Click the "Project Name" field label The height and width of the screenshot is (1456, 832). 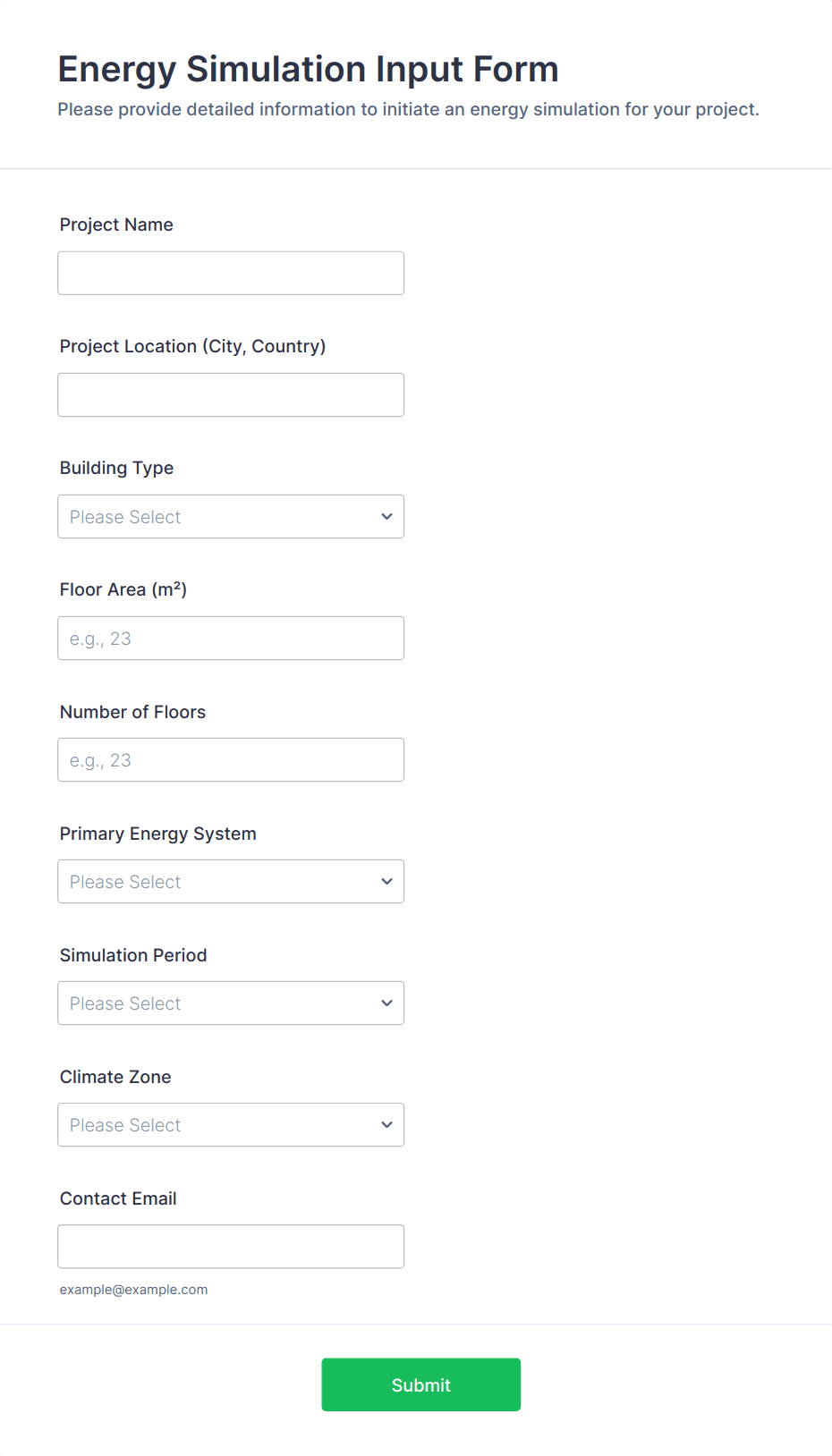tap(116, 225)
